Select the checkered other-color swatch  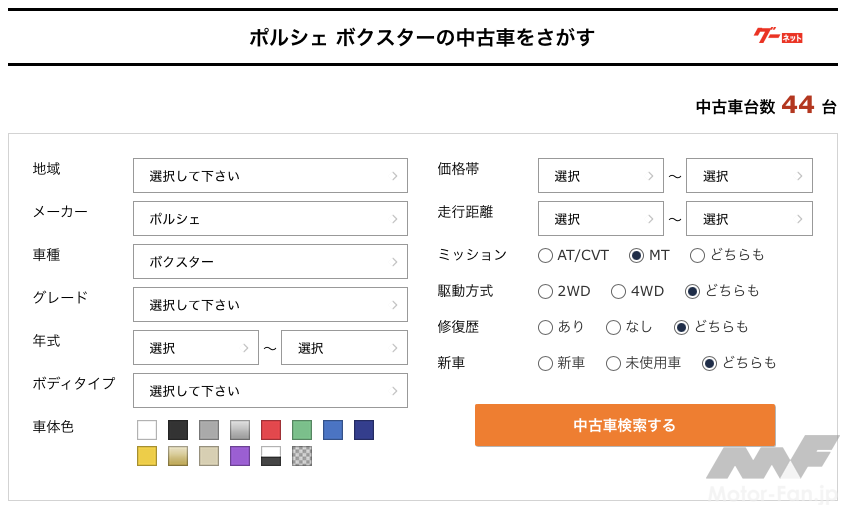tap(302, 456)
